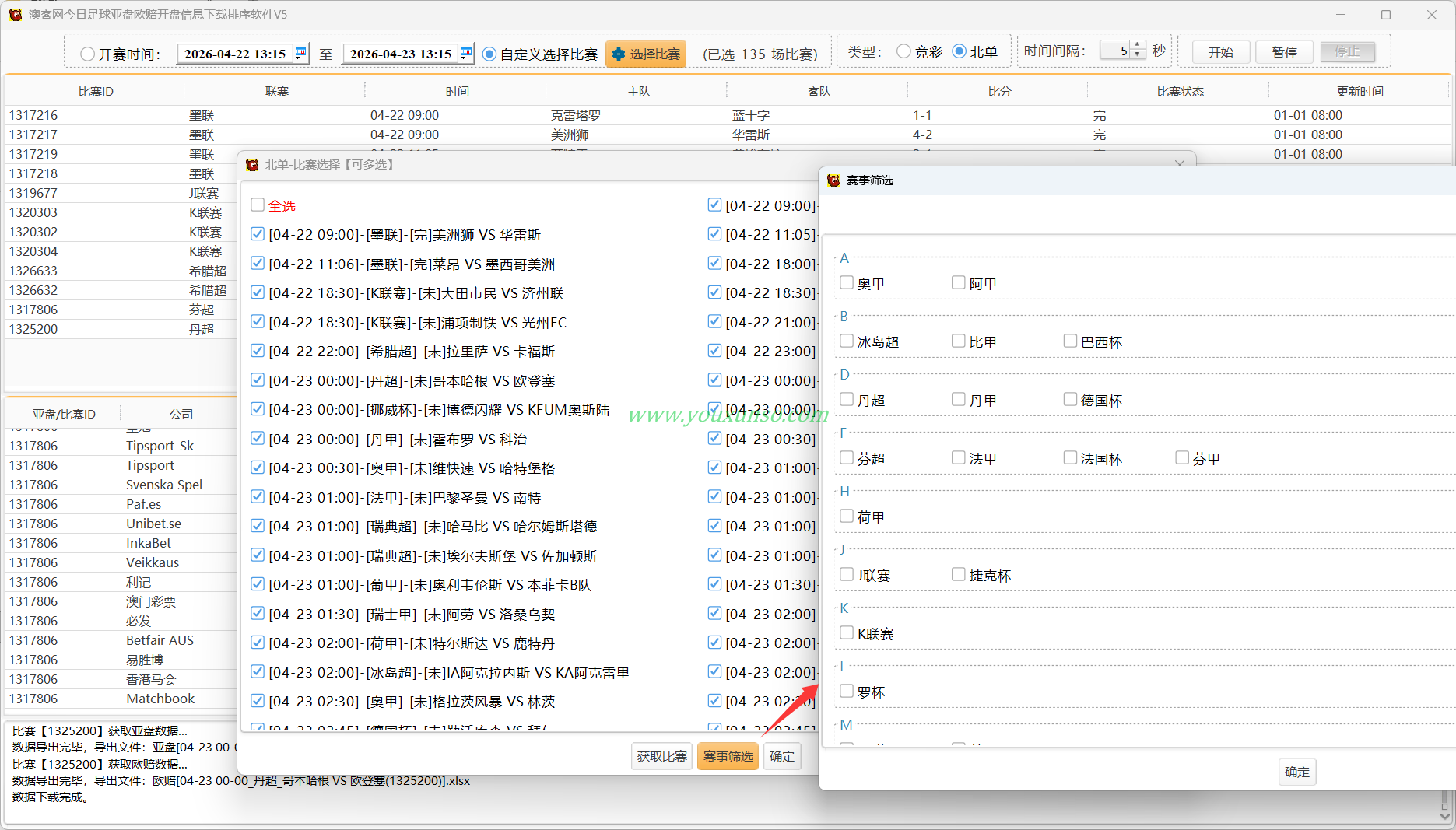The height and width of the screenshot is (830, 1456).
Task: Click the 比赛状态 column header
Action: 1180,92
